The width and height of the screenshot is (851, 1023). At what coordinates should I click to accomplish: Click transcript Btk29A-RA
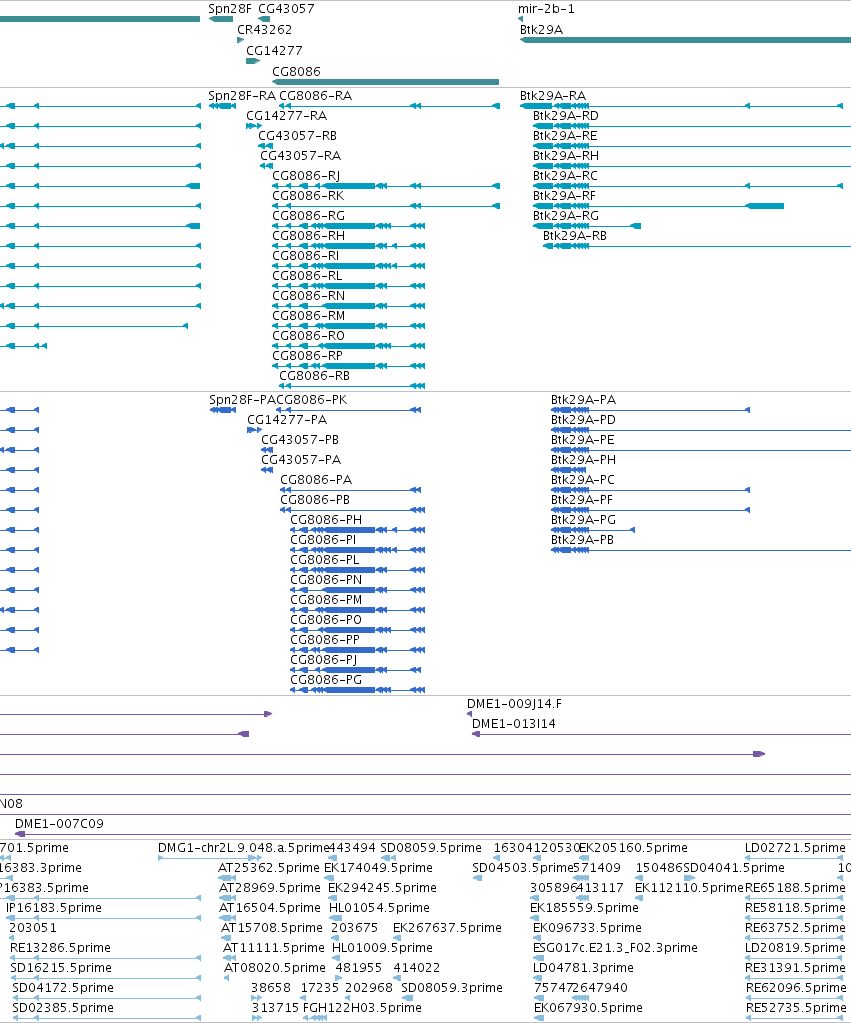click(x=553, y=95)
